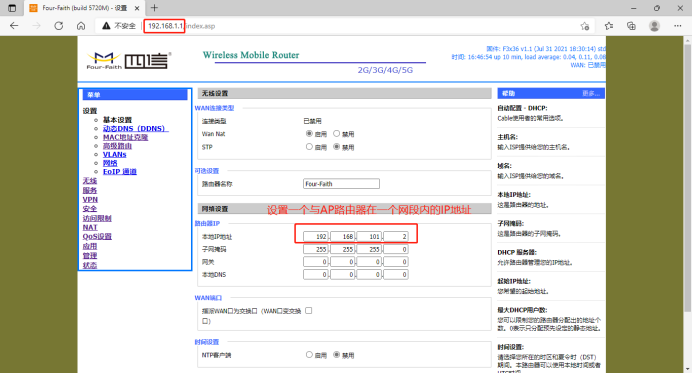Open the 状态 menu section
The image size is (692, 374).
[90, 265]
